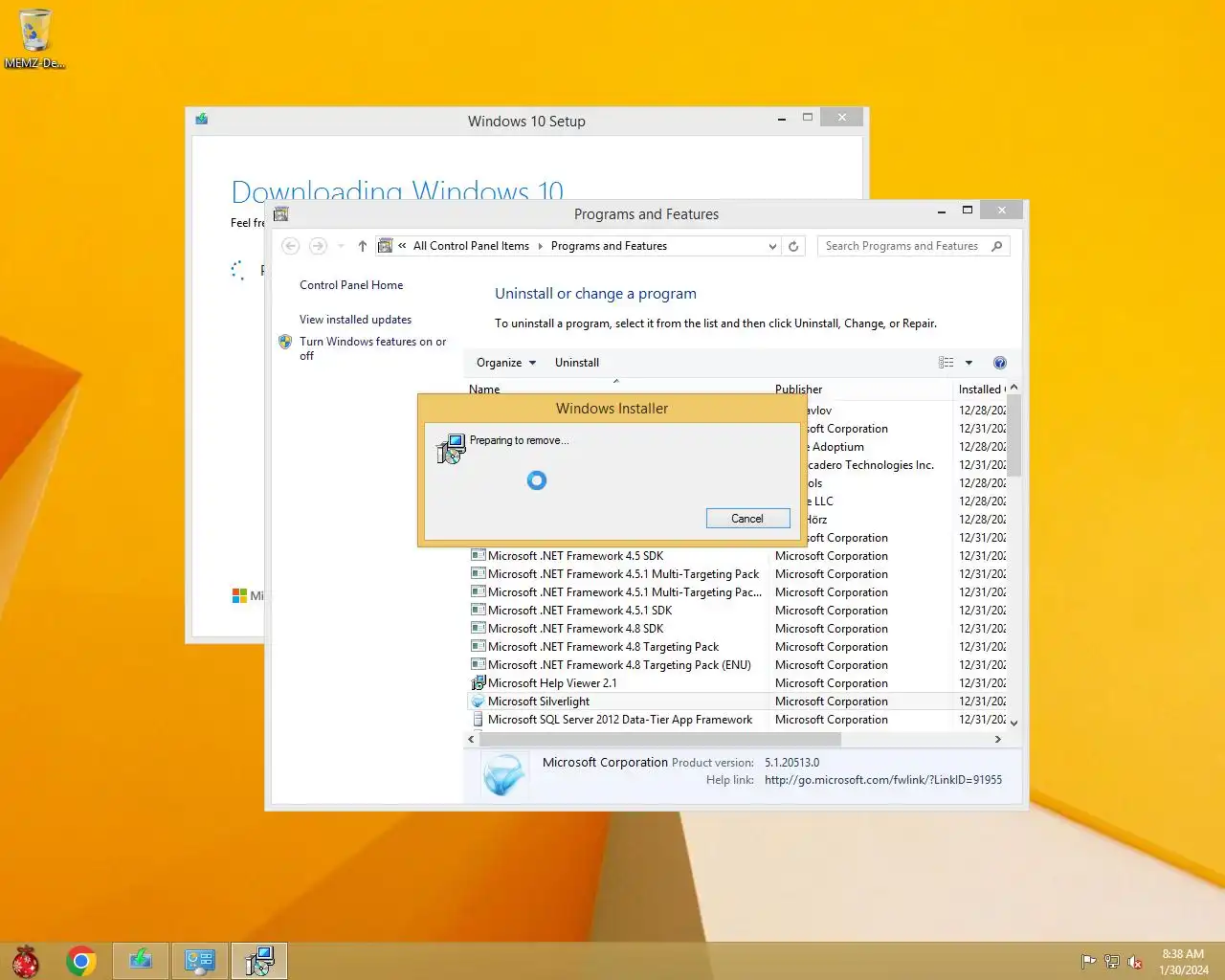Viewport: 1225px width, 980px height.
Task: Open recent locations dropdown beside Forward arrow
Action: pos(341,246)
